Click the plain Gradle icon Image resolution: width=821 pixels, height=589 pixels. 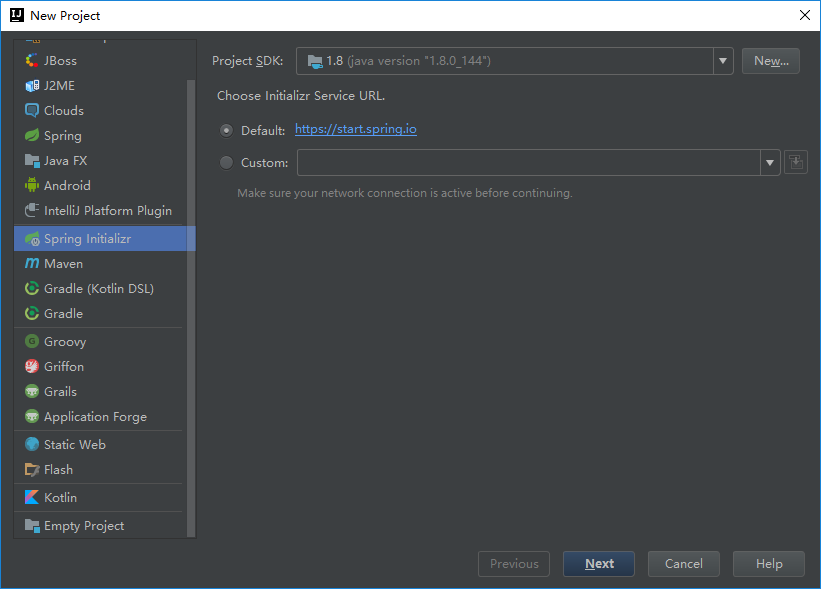coord(32,314)
